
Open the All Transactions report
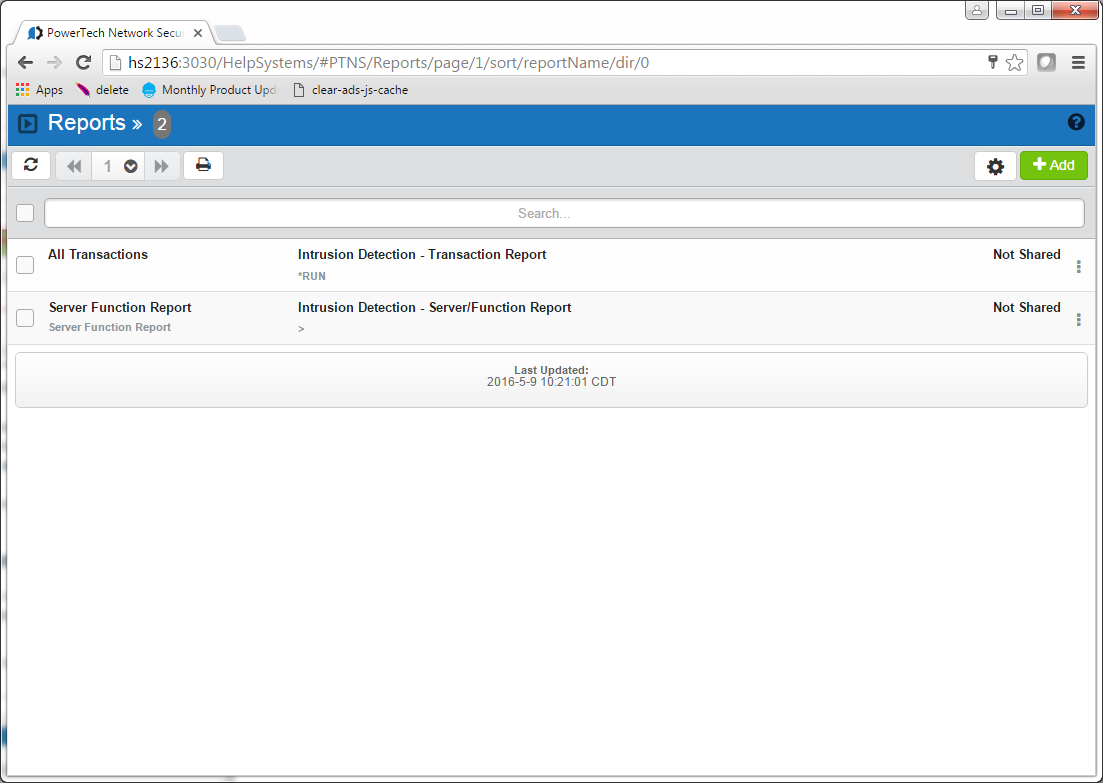tap(98, 255)
